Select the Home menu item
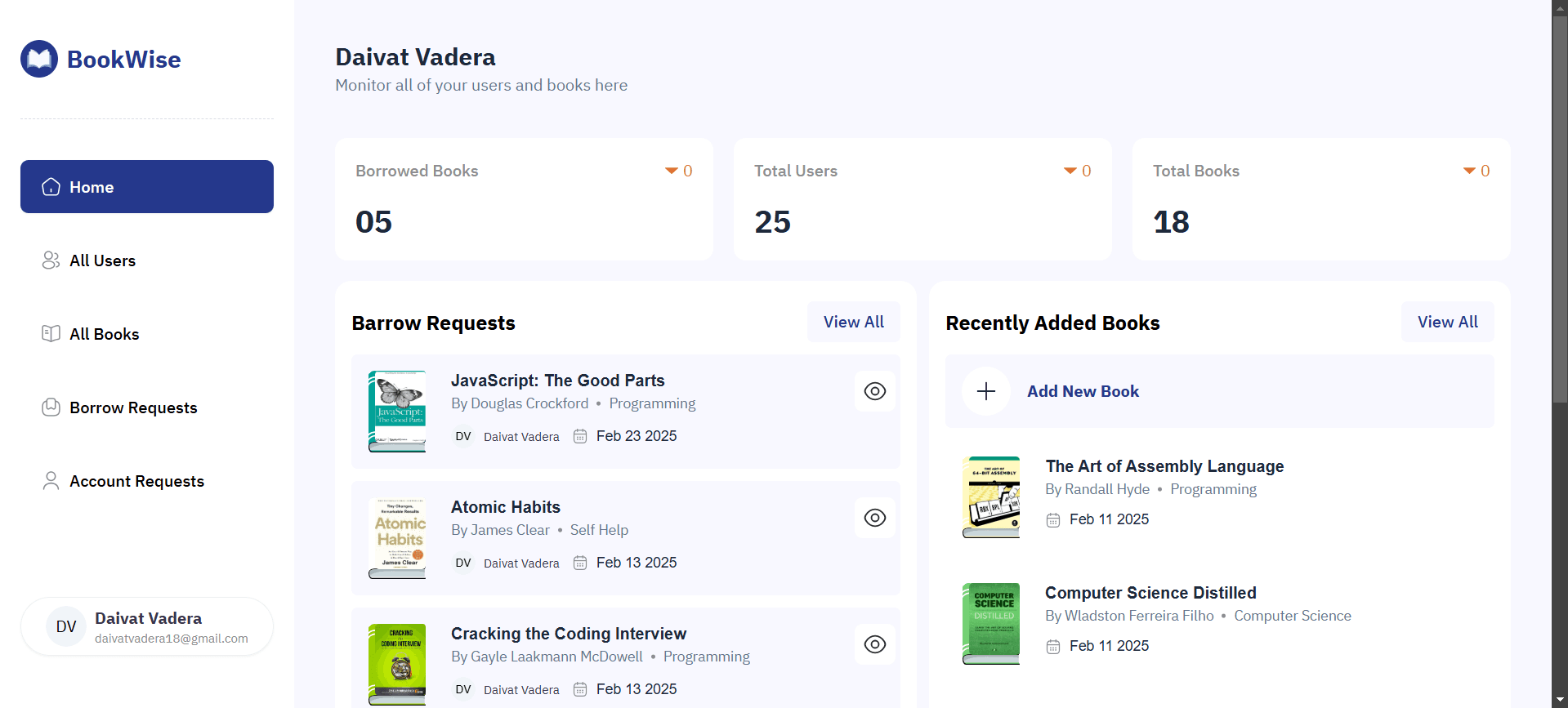1568x708 pixels. tap(147, 187)
